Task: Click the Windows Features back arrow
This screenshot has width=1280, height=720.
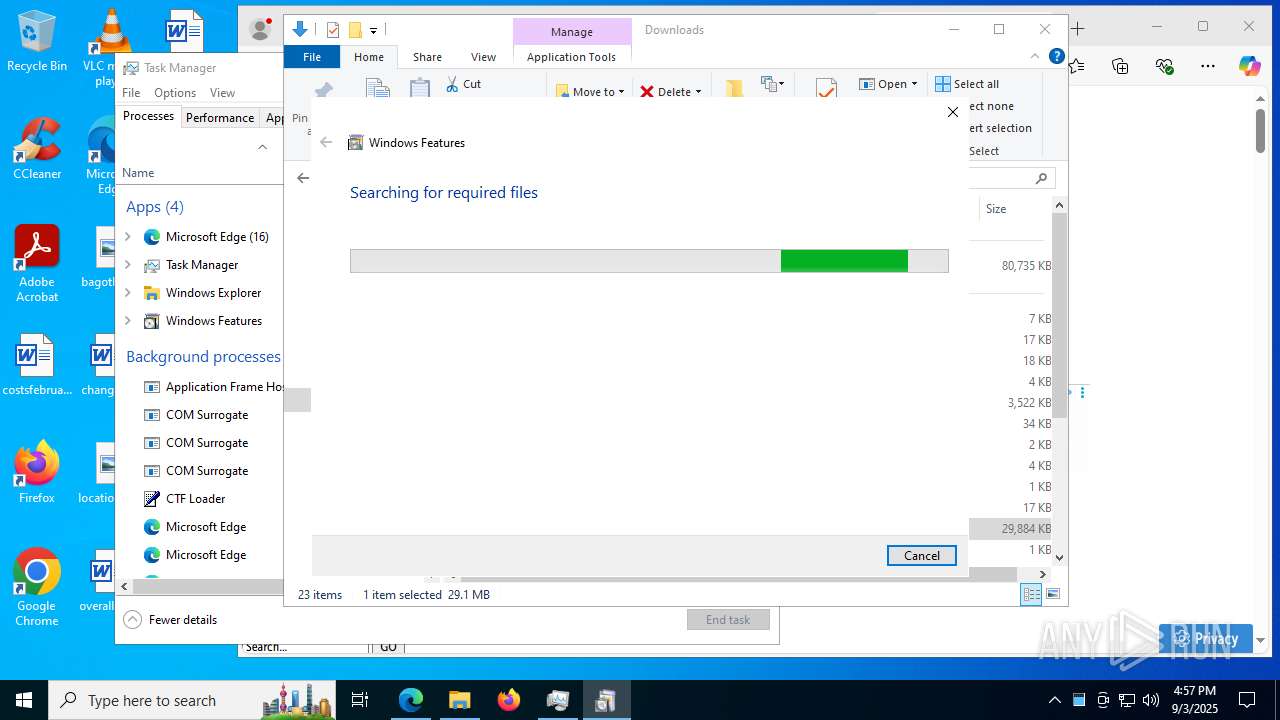Action: click(x=326, y=143)
